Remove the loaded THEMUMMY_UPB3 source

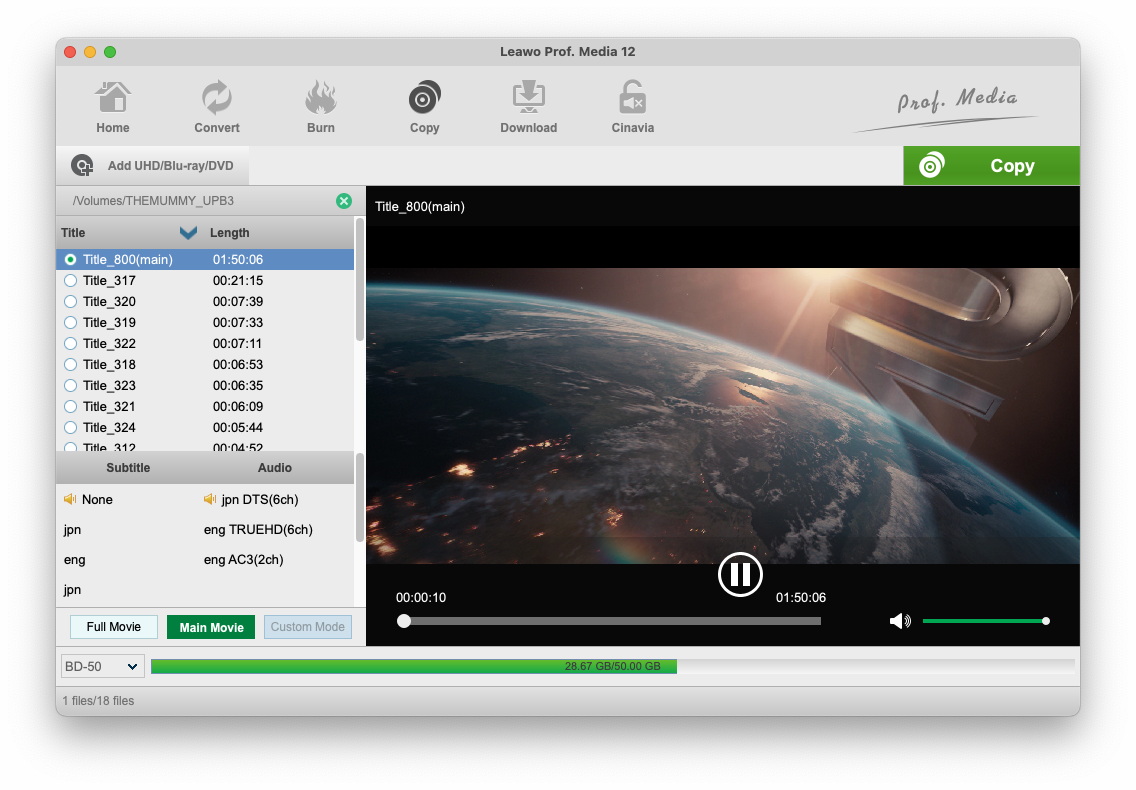point(344,201)
